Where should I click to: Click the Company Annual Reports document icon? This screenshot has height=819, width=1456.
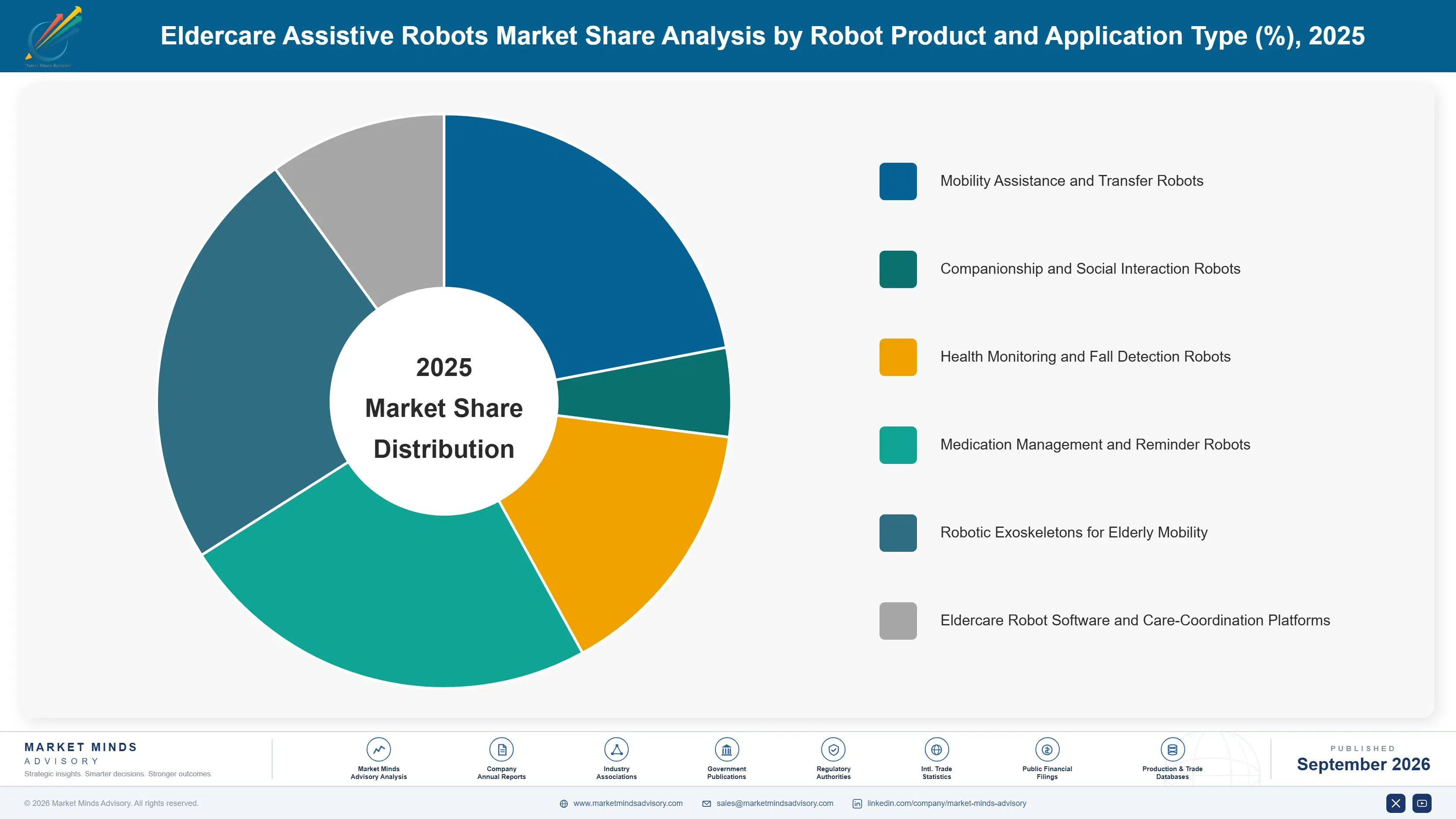[501, 749]
